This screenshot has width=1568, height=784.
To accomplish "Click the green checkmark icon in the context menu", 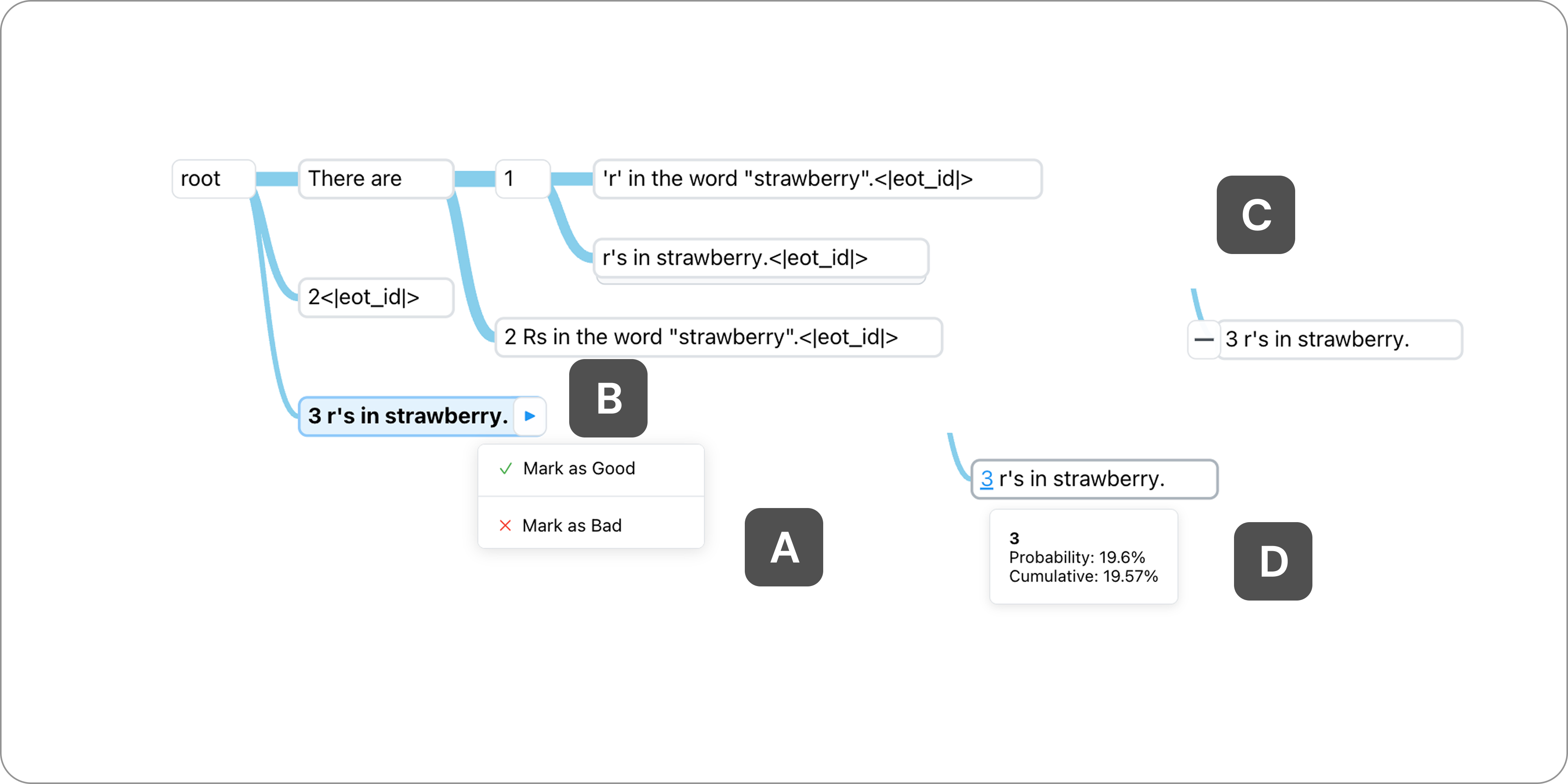I will coord(505,469).
